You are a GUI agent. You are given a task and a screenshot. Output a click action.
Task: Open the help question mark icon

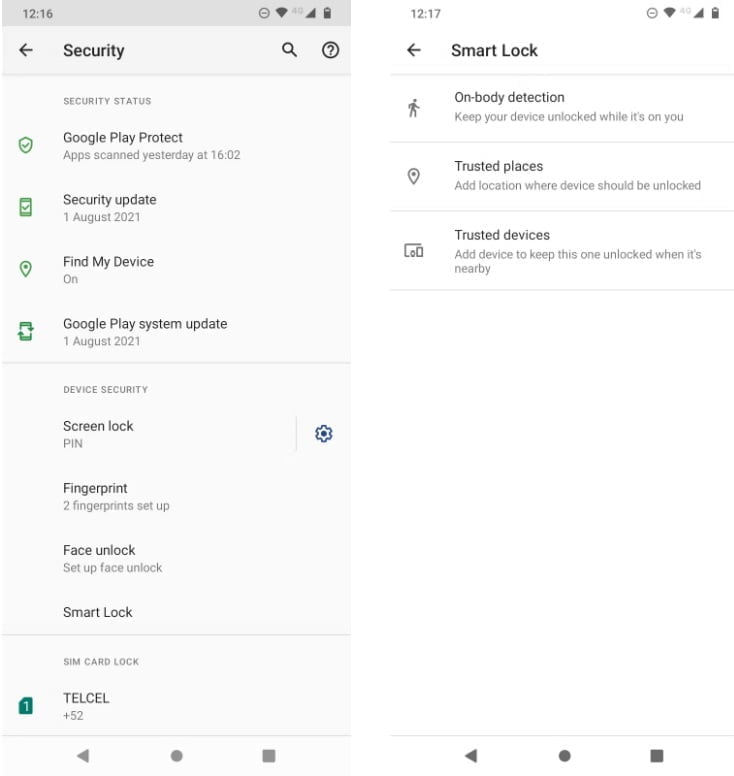pos(330,50)
